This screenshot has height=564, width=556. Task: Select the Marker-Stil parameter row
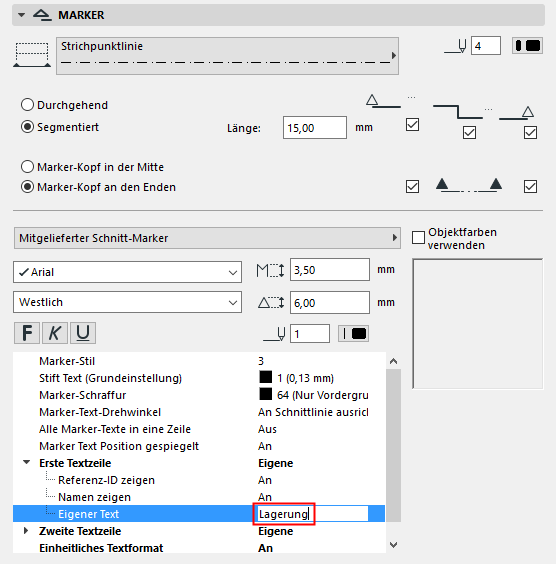click(199, 361)
